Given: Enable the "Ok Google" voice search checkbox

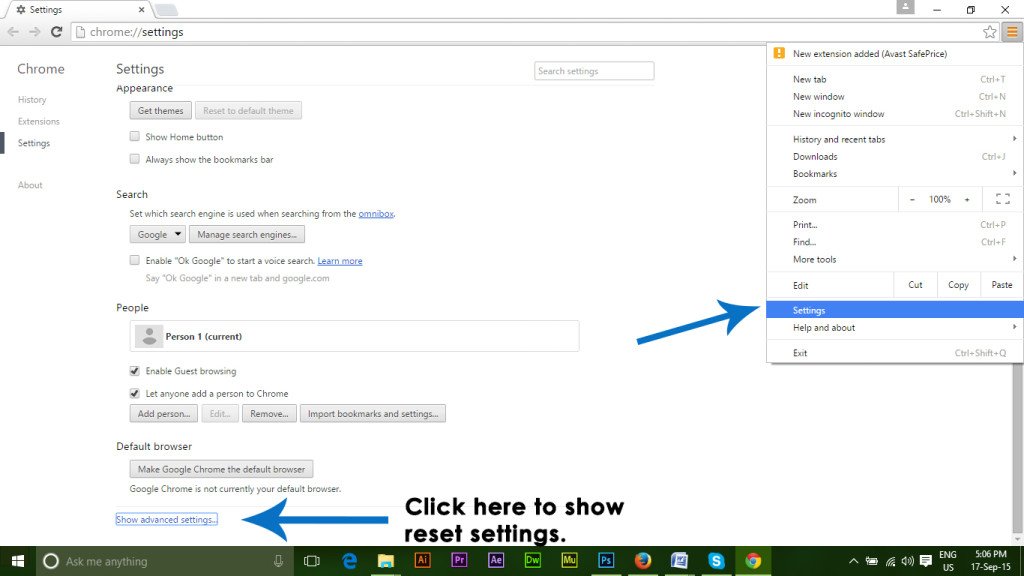Looking at the screenshot, I should (x=135, y=260).
